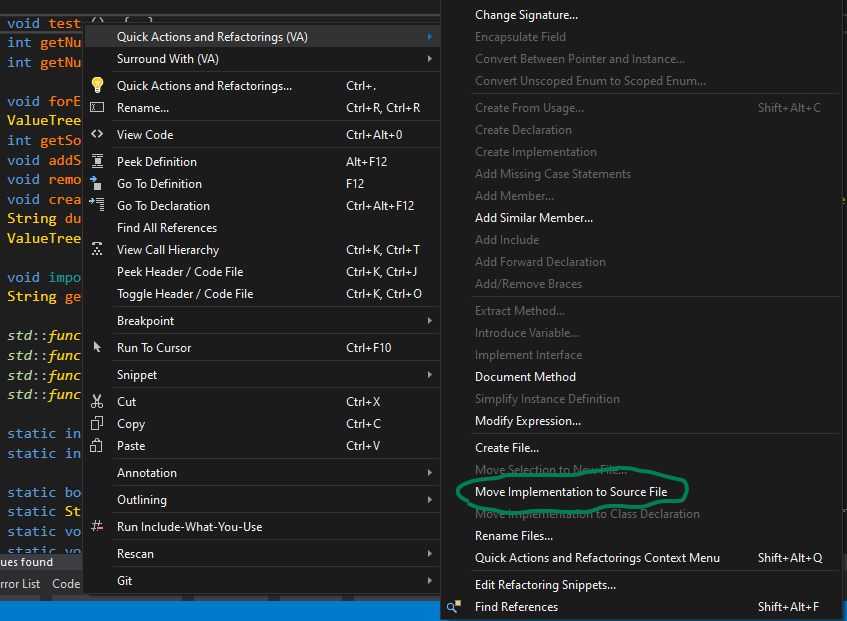Choose Copy from the context menu
Viewport: 847px width, 621px height.
coord(131,424)
